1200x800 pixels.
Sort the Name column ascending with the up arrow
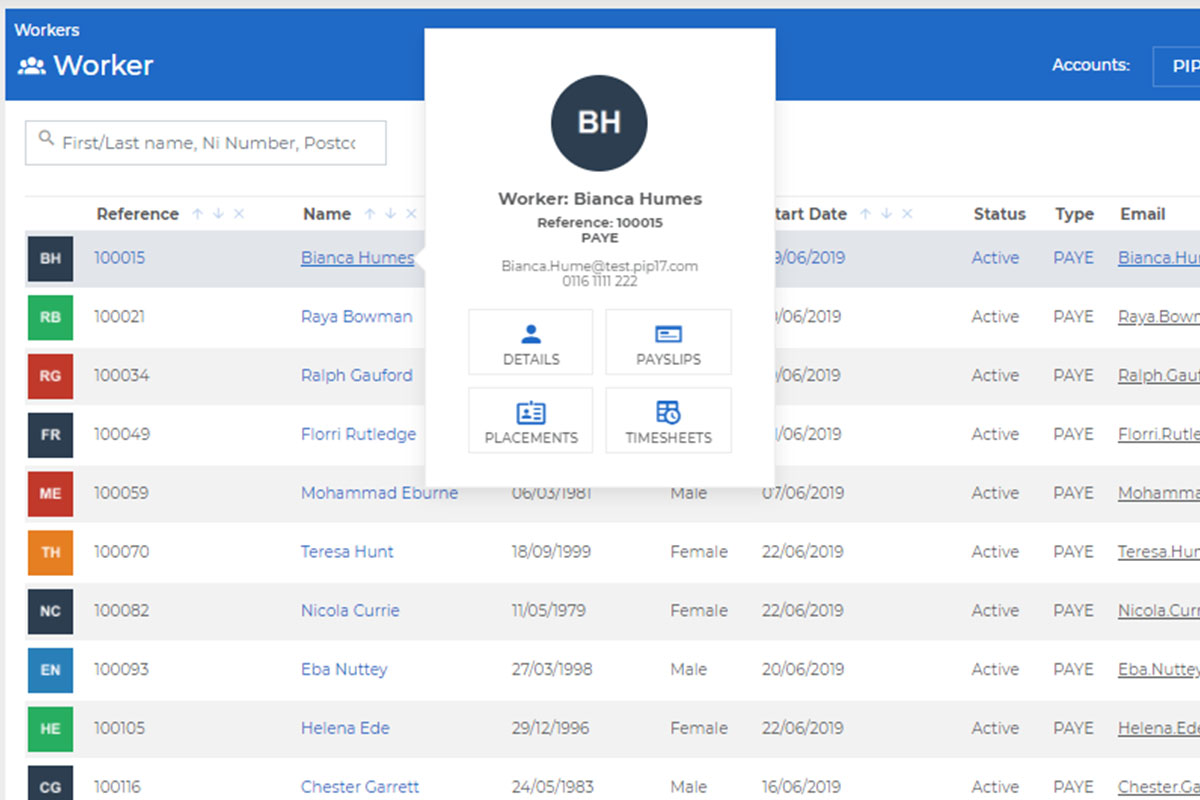[x=370, y=214]
